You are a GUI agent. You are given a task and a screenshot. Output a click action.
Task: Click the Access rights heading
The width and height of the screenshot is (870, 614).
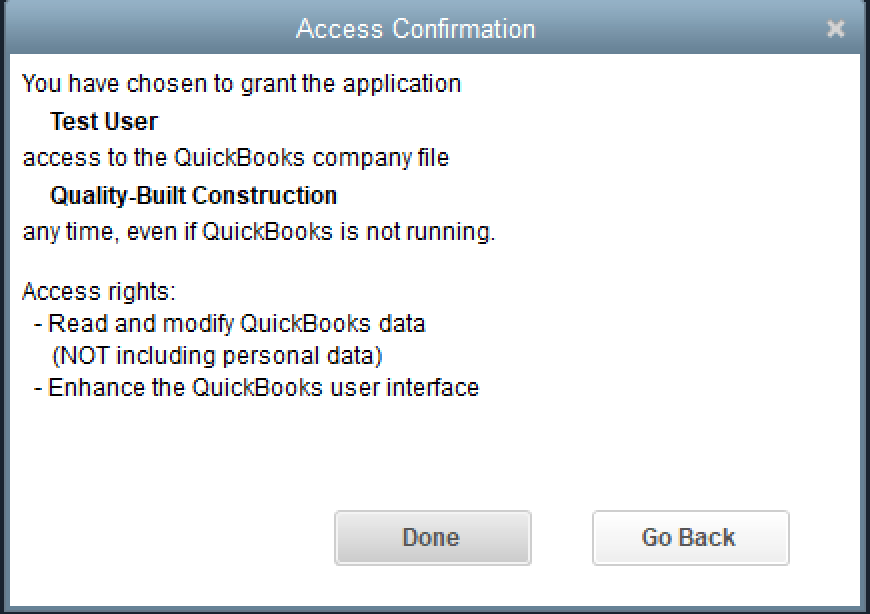coord(99,293)
